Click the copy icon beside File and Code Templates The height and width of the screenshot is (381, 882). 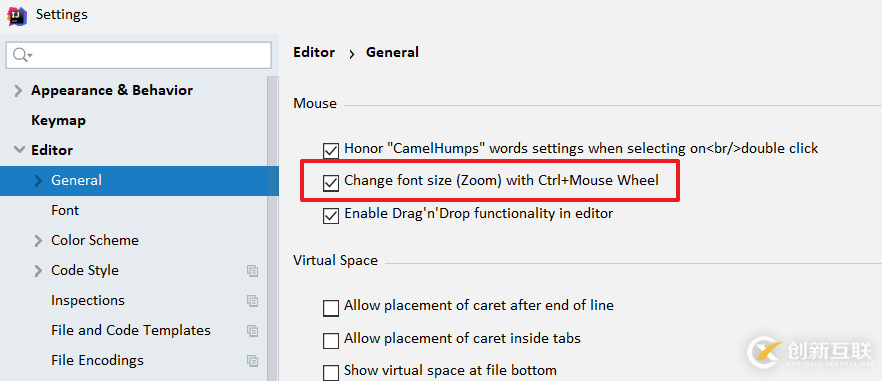253,330
